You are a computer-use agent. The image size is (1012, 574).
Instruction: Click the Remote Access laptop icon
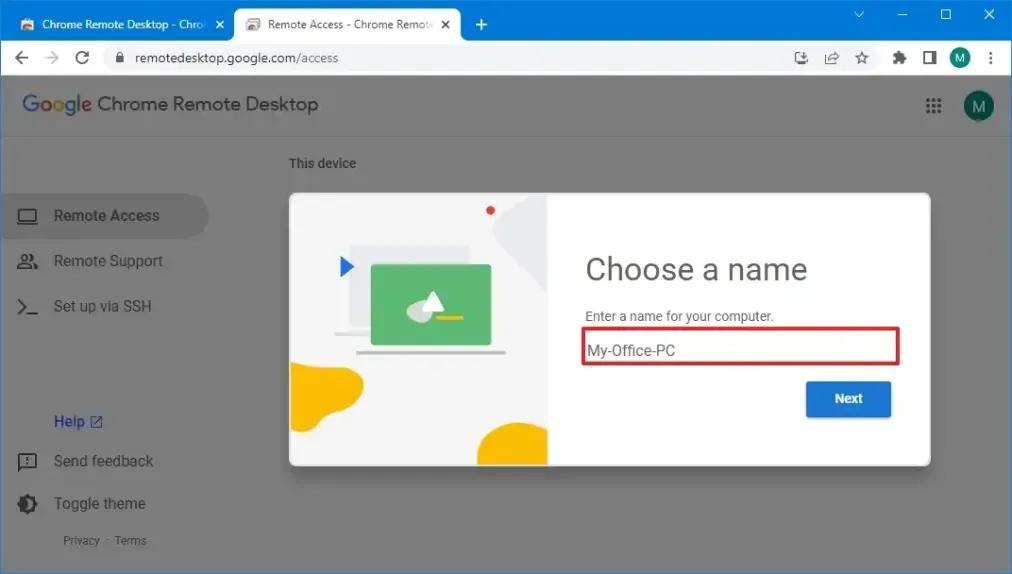[x=27, y=216]
